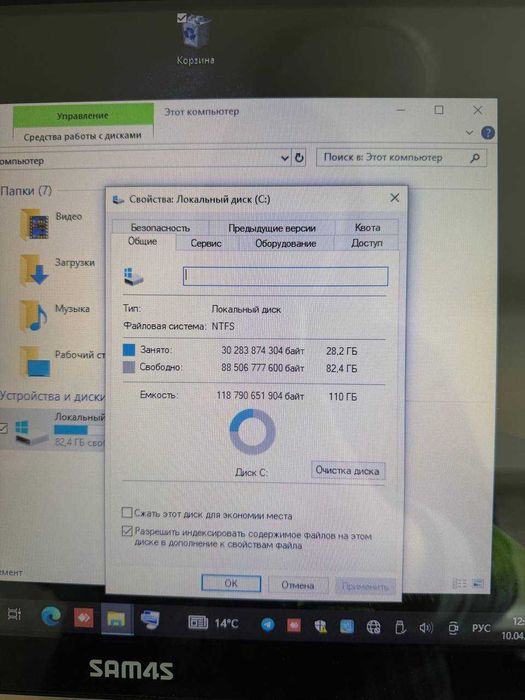The width and height of the screenshot is (525, 700).
Task: Click the red tray icon beside Telegram
Action: tap(294, 625)
